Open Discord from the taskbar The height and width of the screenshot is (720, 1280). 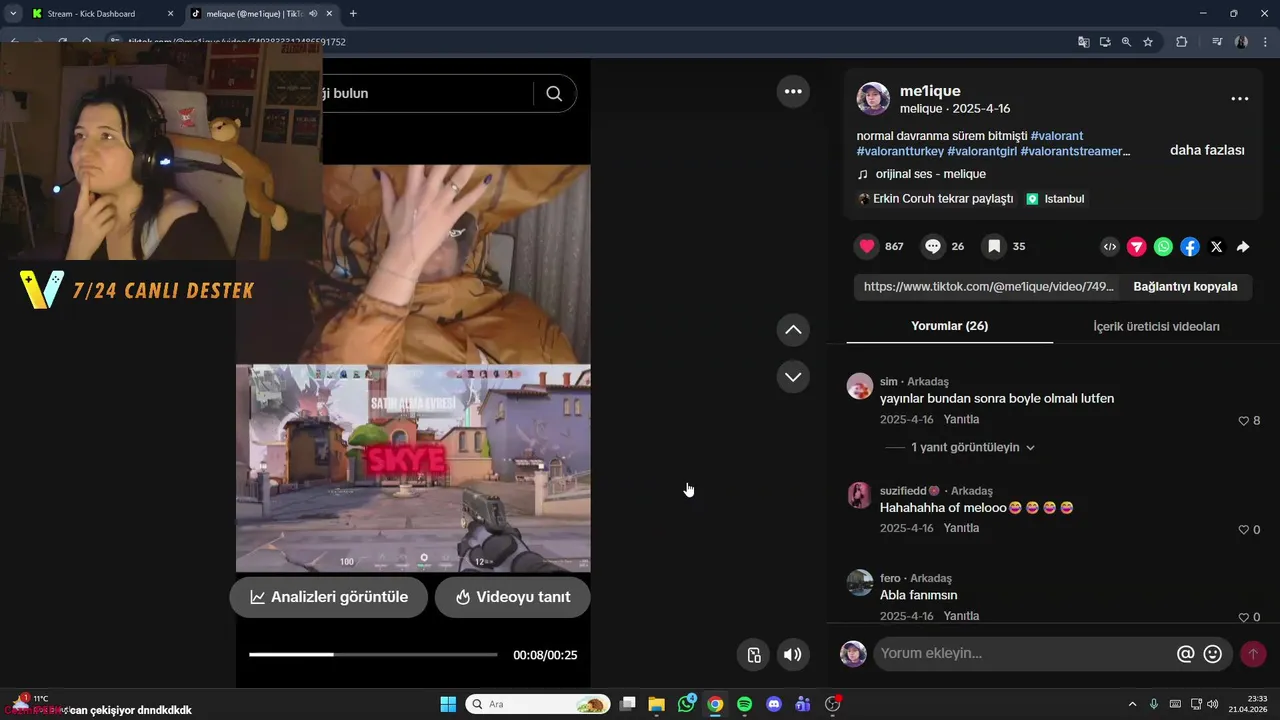pos(773,704)
